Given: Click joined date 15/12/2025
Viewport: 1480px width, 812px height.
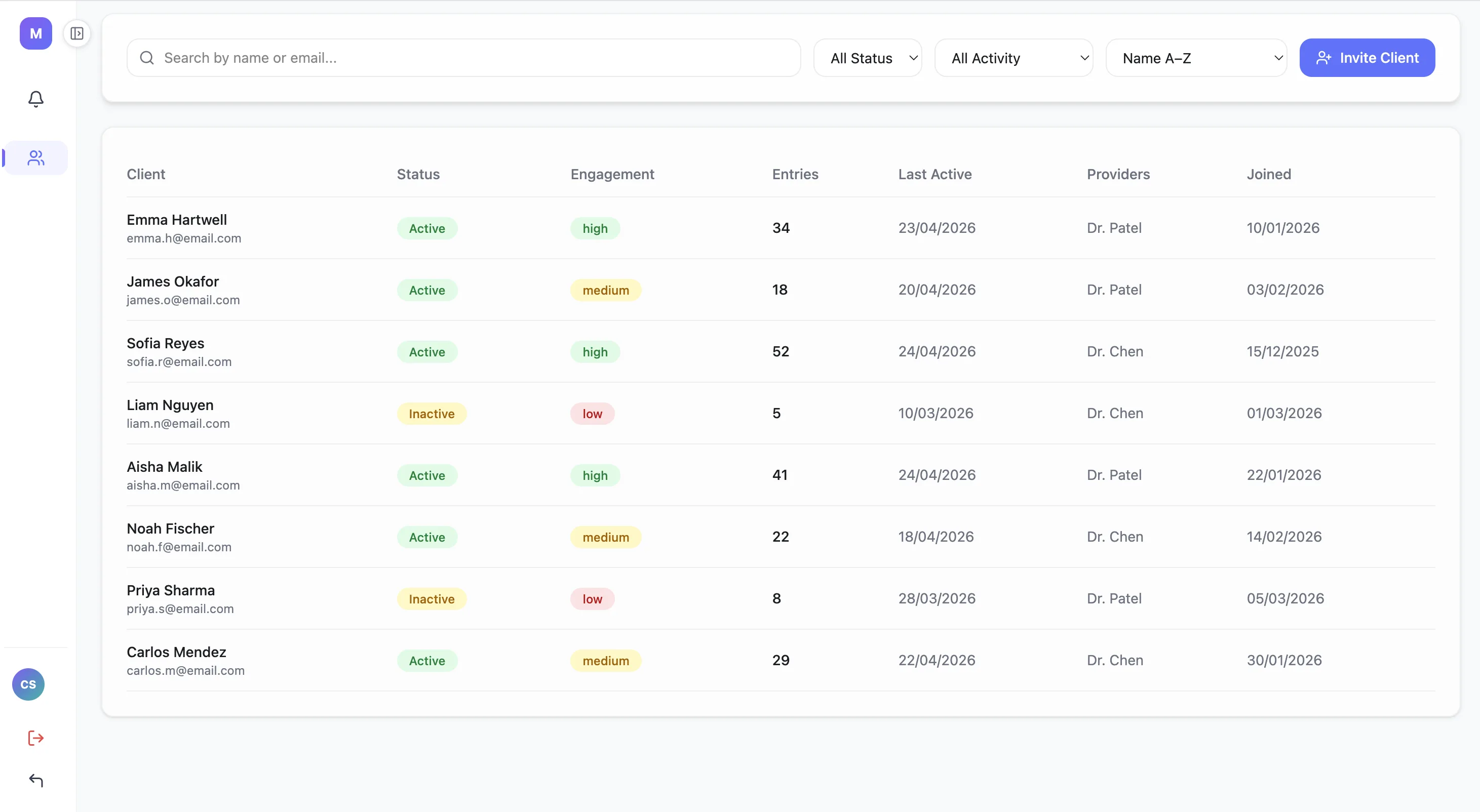Looking at the screenshot, I should (1282, 351).
